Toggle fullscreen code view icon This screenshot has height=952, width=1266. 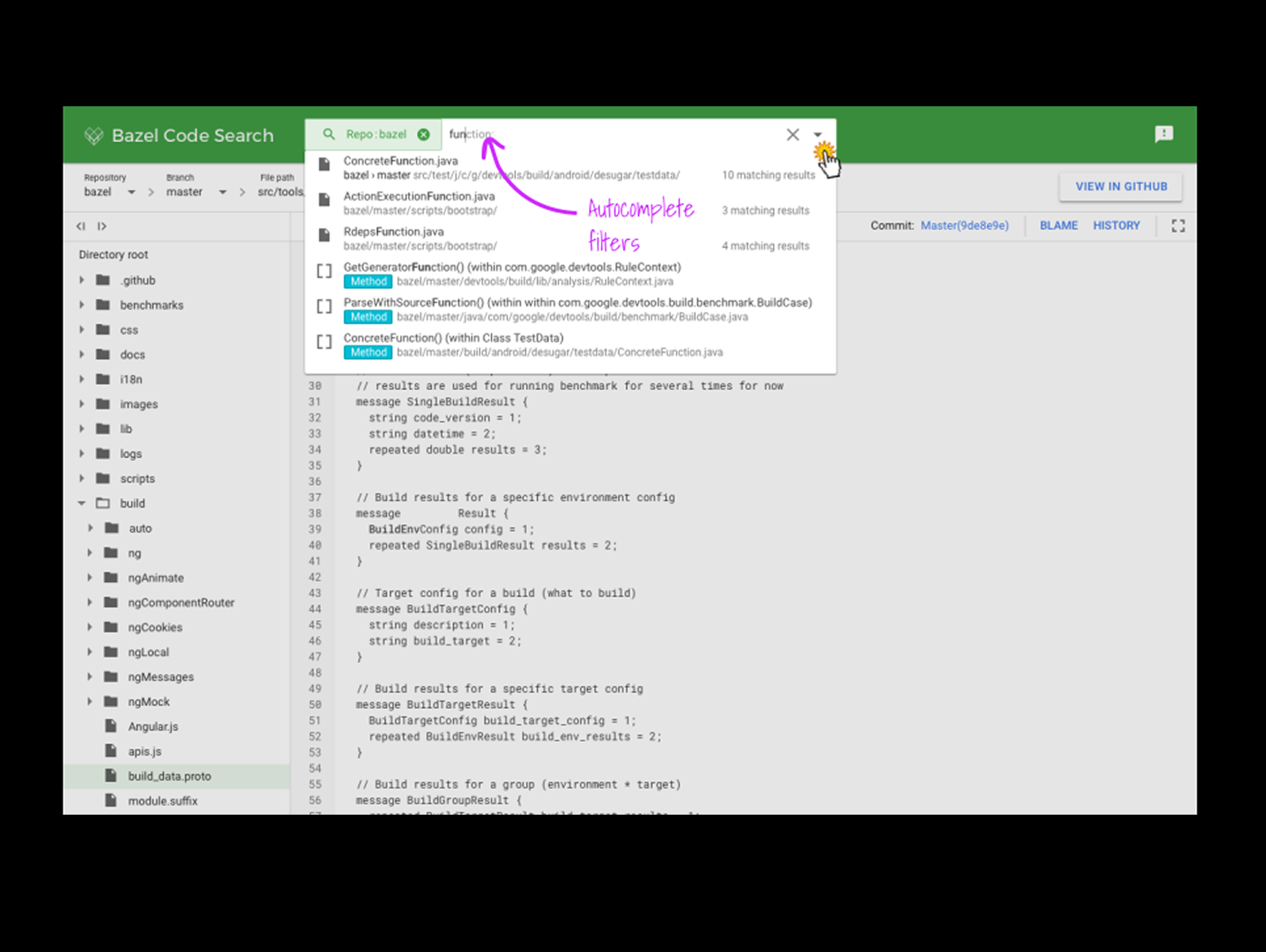(x=1178, y=226)
